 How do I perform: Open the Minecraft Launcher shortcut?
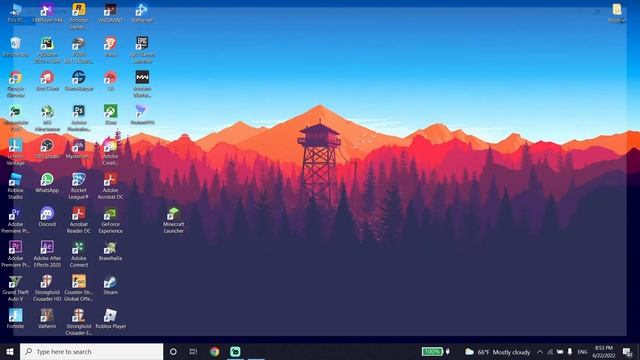pos(173,220)
